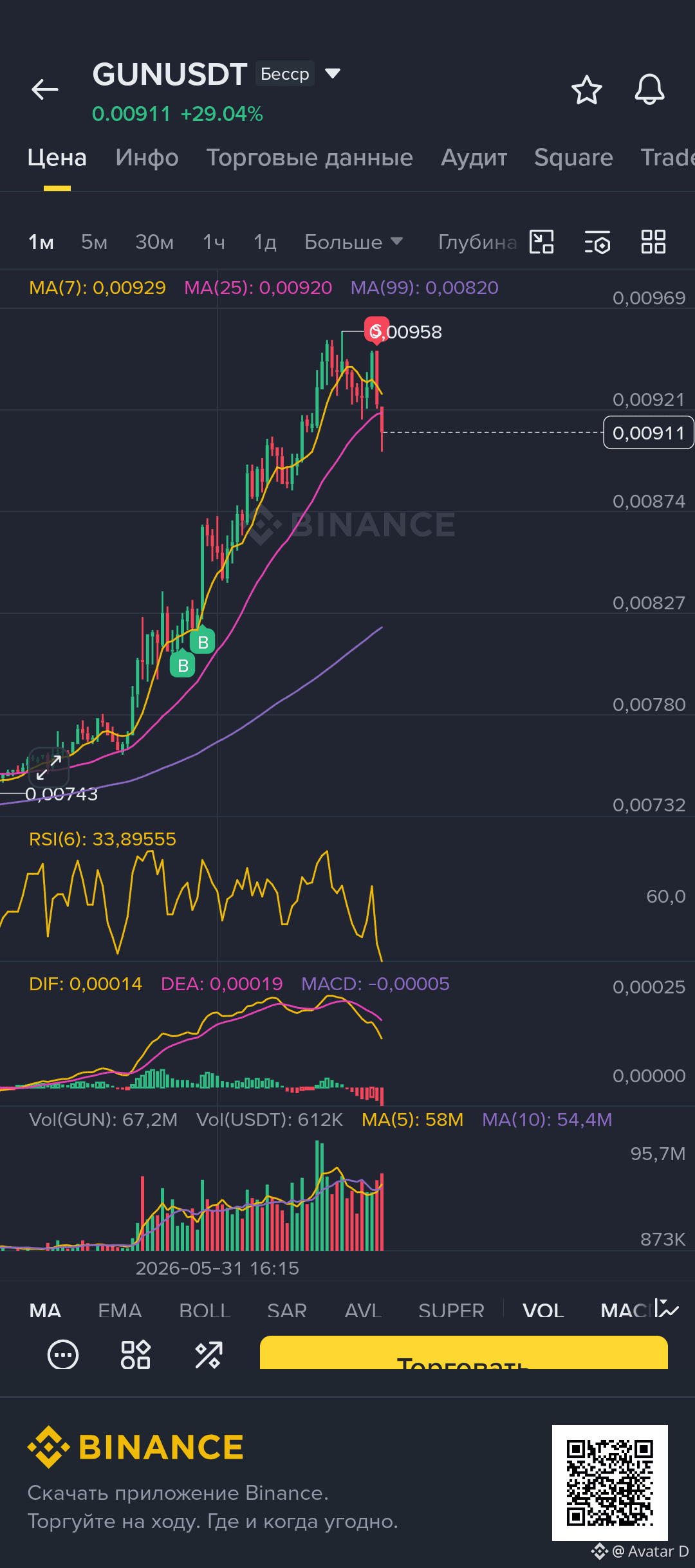Toggle the SAR indicator
Screen dimensions: 695x1568
click(287, 1310)
